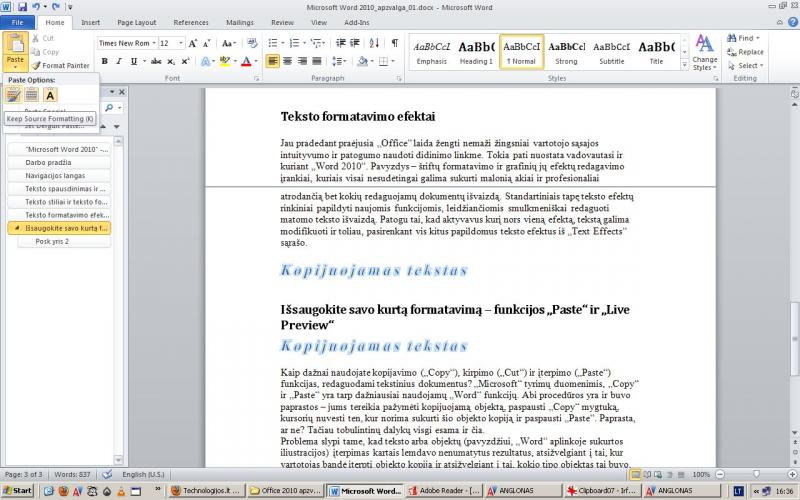Toggle Italic formatting

coord(119,61)
